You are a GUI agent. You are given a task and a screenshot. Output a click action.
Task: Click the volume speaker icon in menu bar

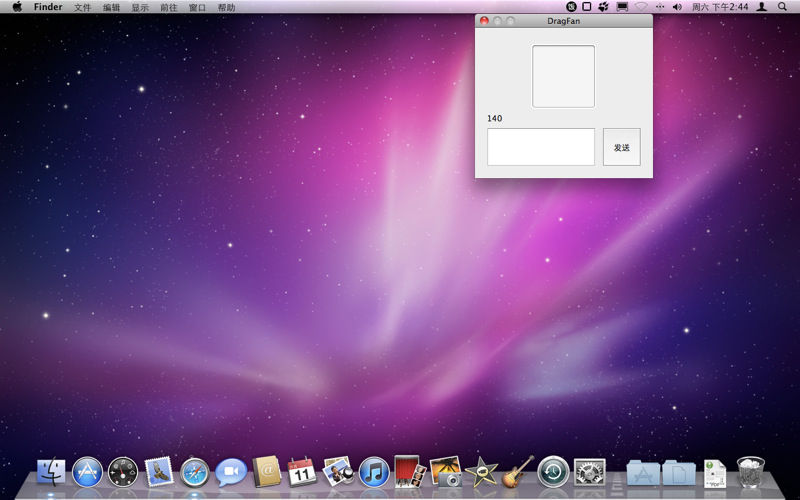(677, 7)
